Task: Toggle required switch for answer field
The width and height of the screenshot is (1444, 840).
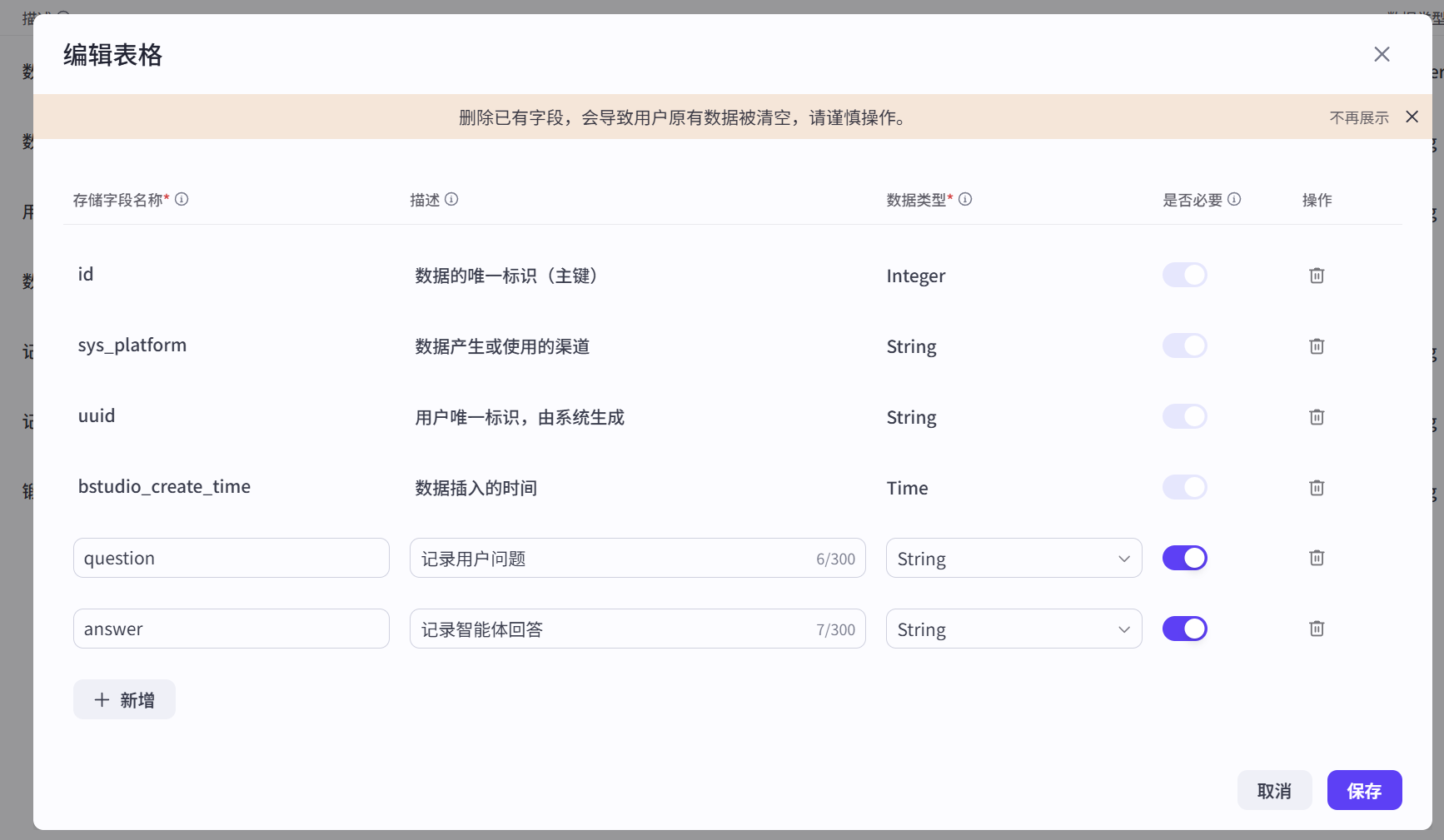Action: tap(1185, 629)
